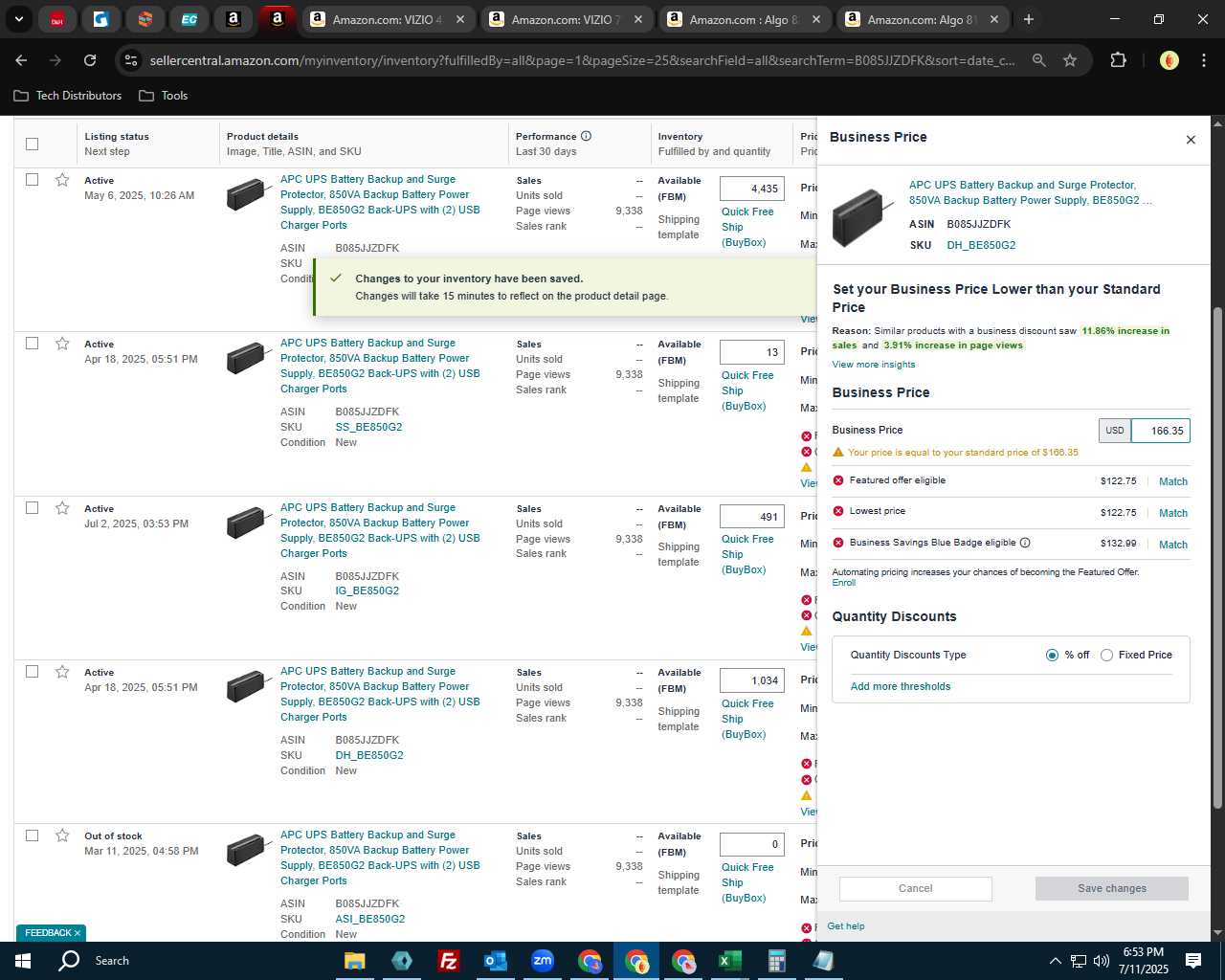Open the View more insights link
The image size is (1225, 980).
pos(874,365)
